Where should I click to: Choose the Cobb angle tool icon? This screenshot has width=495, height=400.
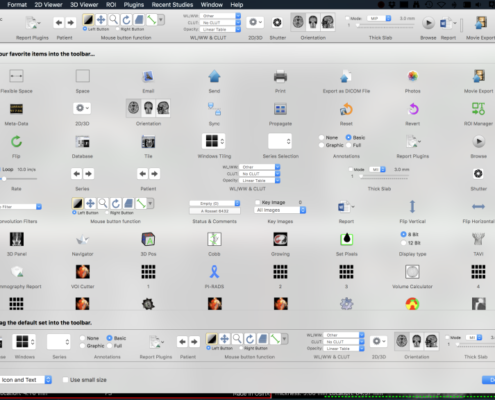coord(214,239)
